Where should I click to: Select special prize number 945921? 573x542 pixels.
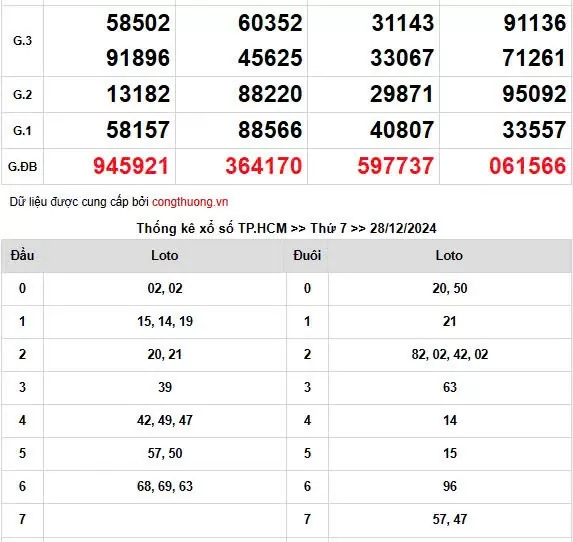tap(131, 166)
